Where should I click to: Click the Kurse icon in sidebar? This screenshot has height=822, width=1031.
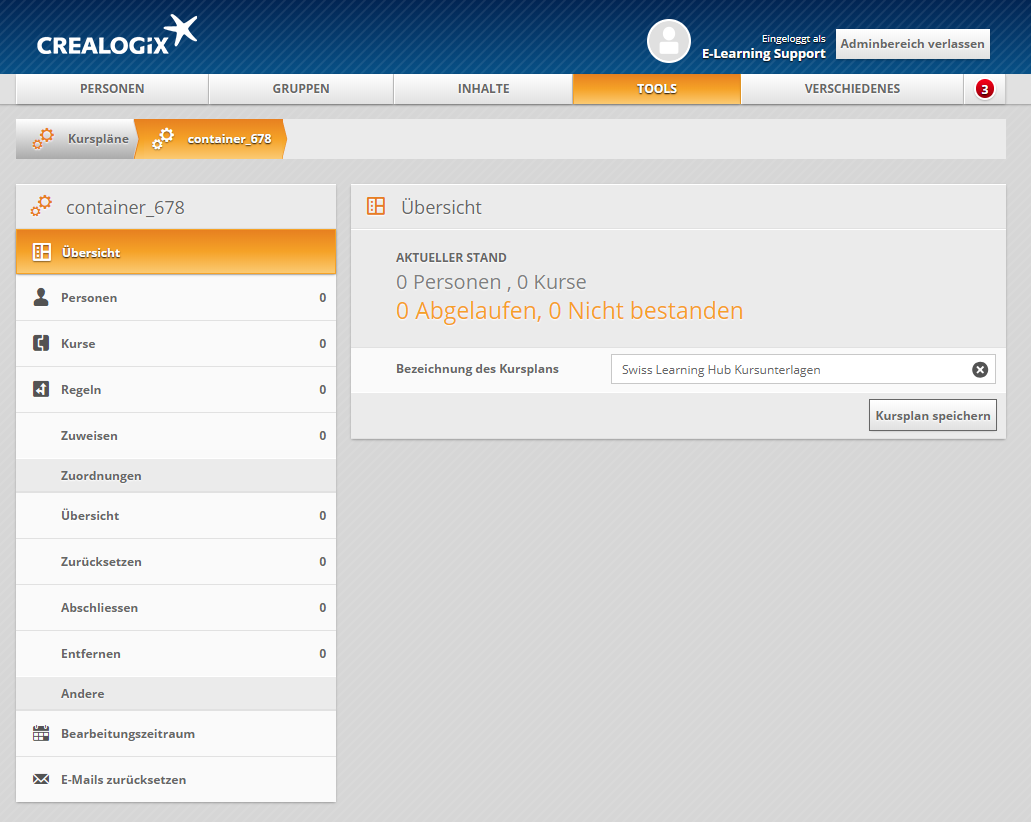coord(41,344)
